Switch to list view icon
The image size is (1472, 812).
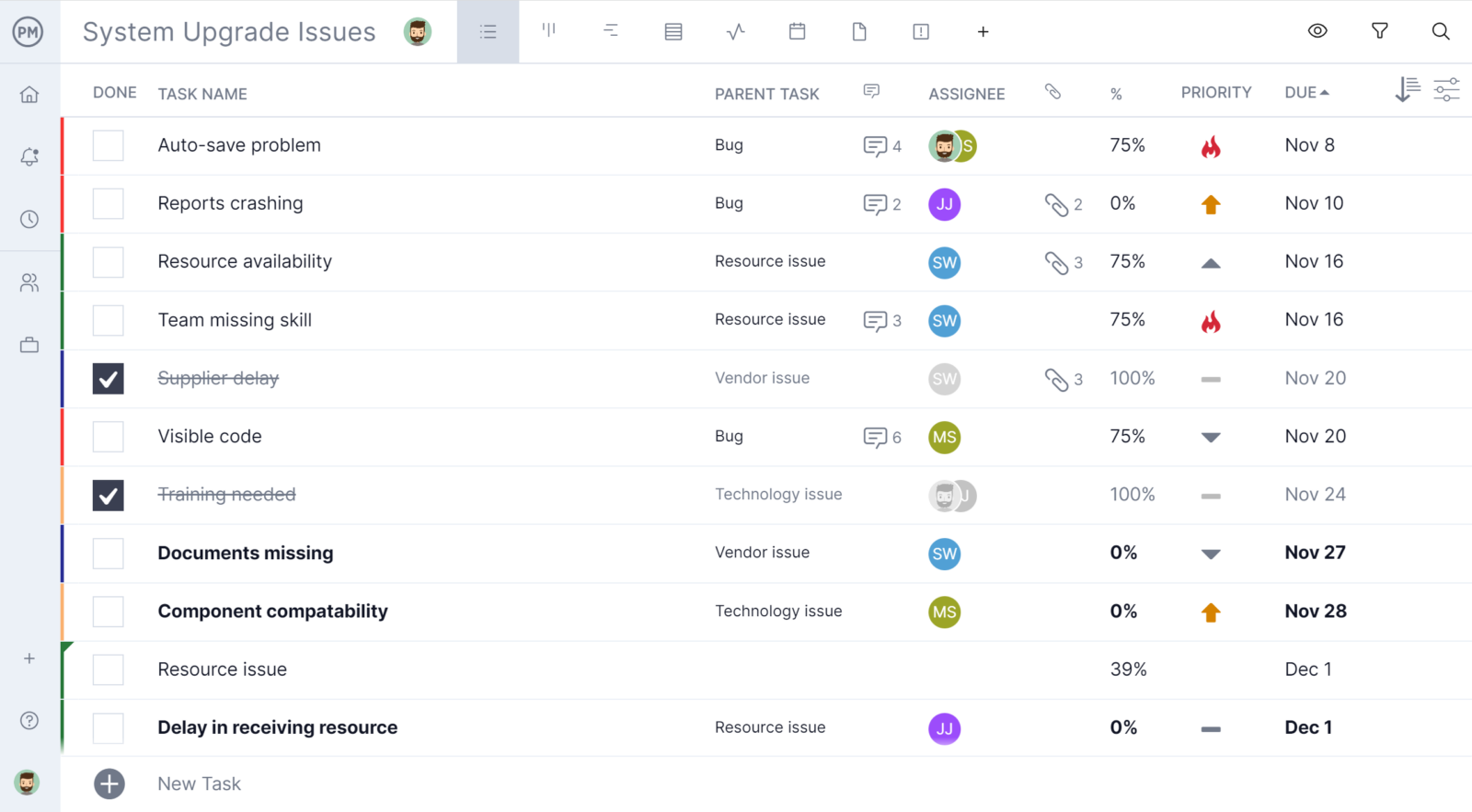coord(488,32)
